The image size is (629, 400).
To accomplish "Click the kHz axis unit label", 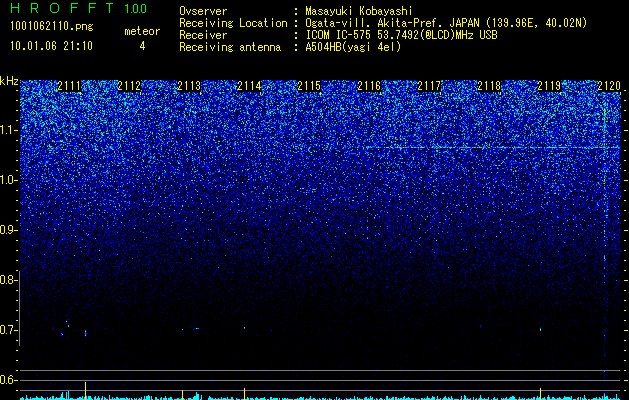I will 9,81.
